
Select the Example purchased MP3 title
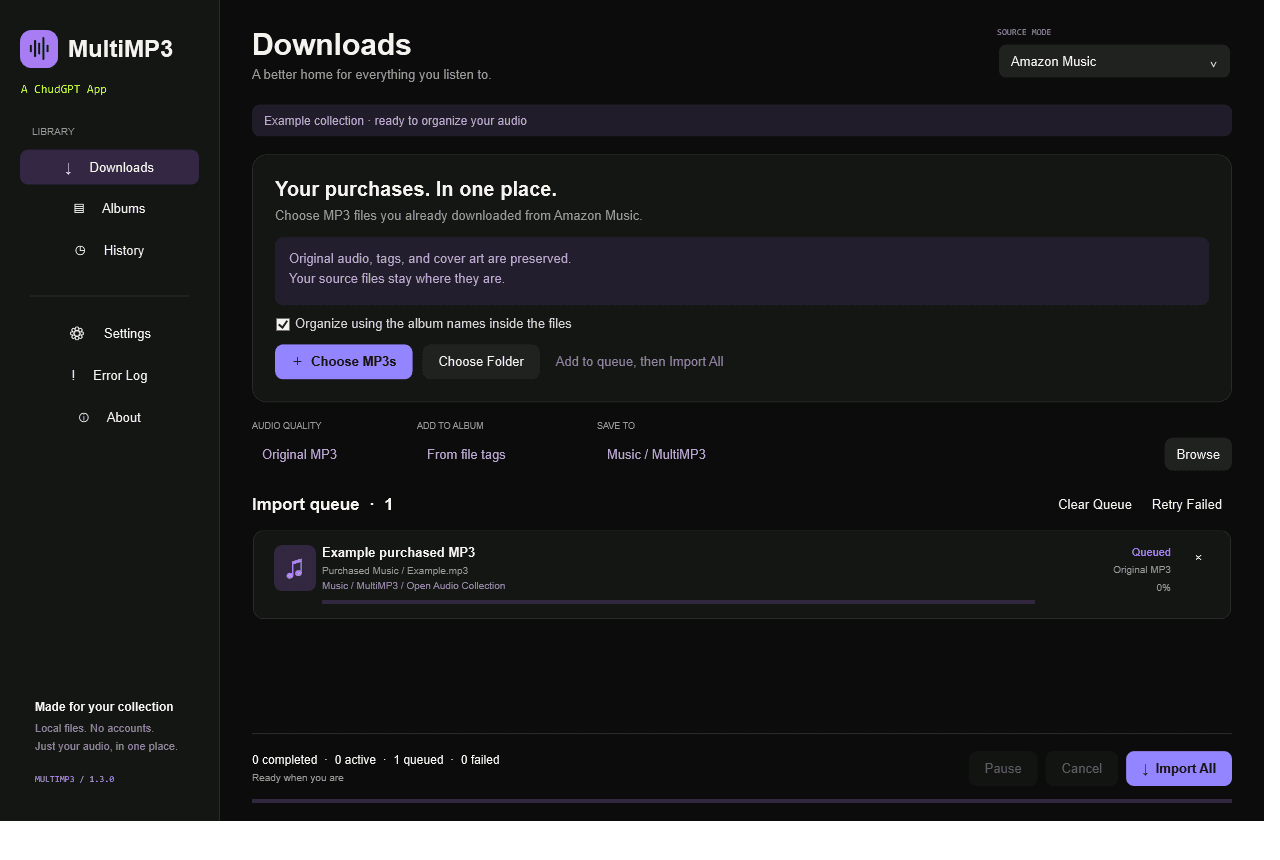pos(398,553)
